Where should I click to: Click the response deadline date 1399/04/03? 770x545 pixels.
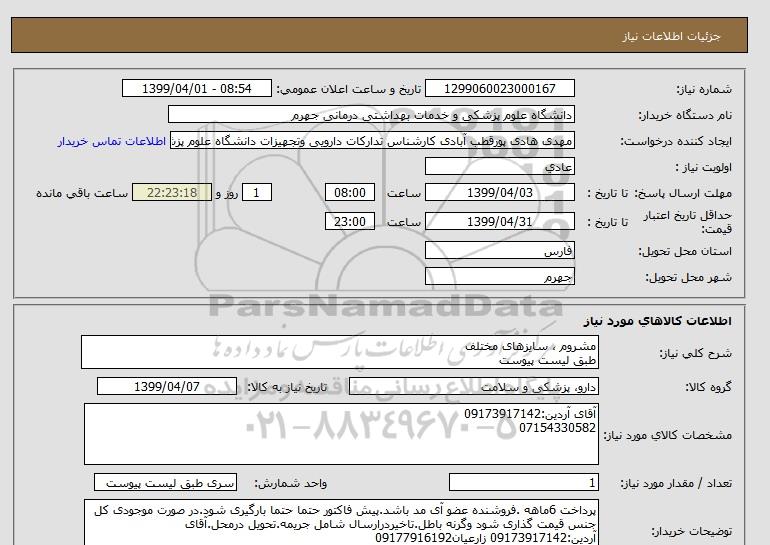tap(499, 192)
